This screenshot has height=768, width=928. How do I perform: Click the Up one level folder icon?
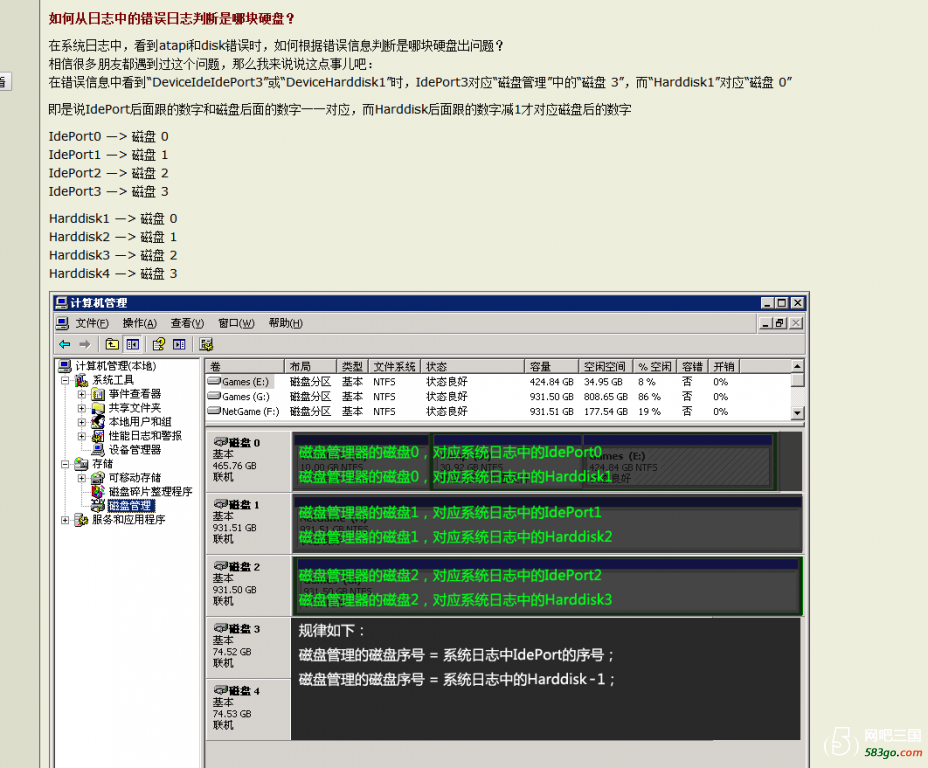coord(112,344)
